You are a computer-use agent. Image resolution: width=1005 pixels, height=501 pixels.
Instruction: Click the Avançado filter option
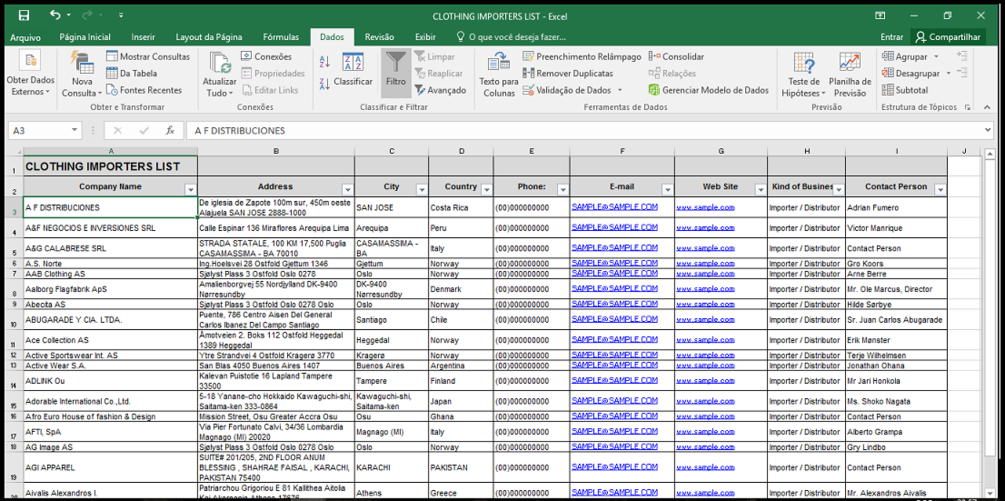tap(440, 90)
